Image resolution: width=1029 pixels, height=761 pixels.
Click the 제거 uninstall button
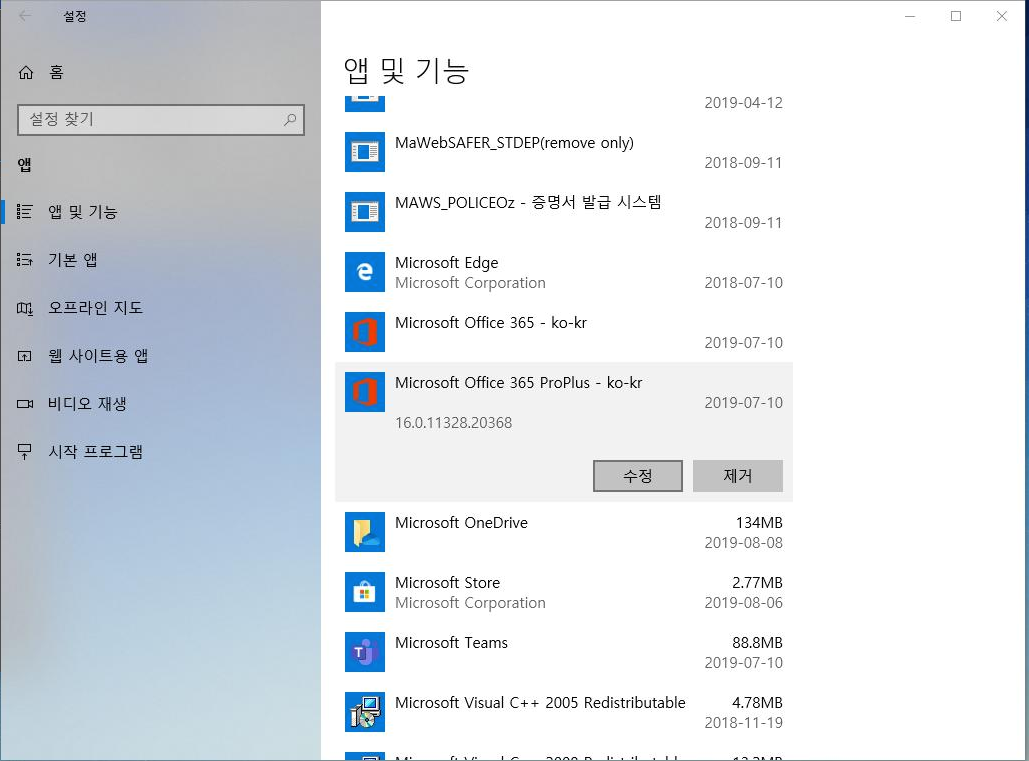point(738,476)
